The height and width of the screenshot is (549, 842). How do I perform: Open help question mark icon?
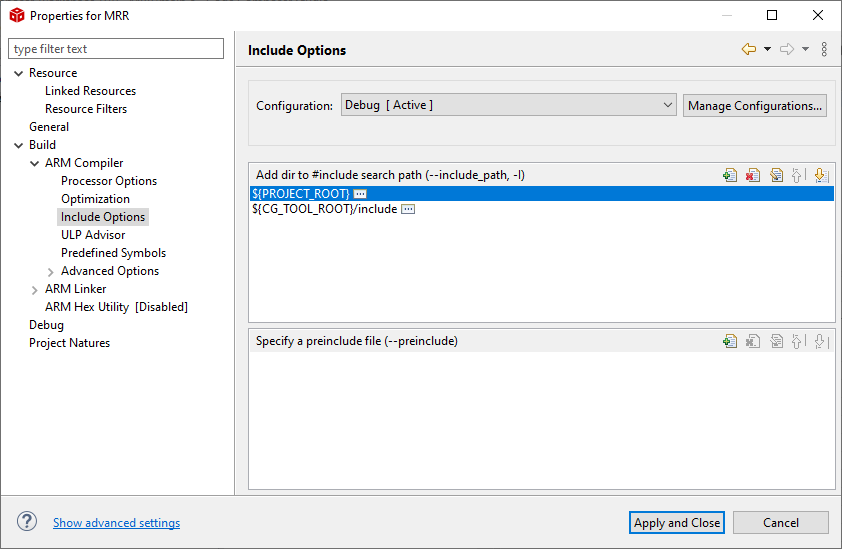(27, 522)
